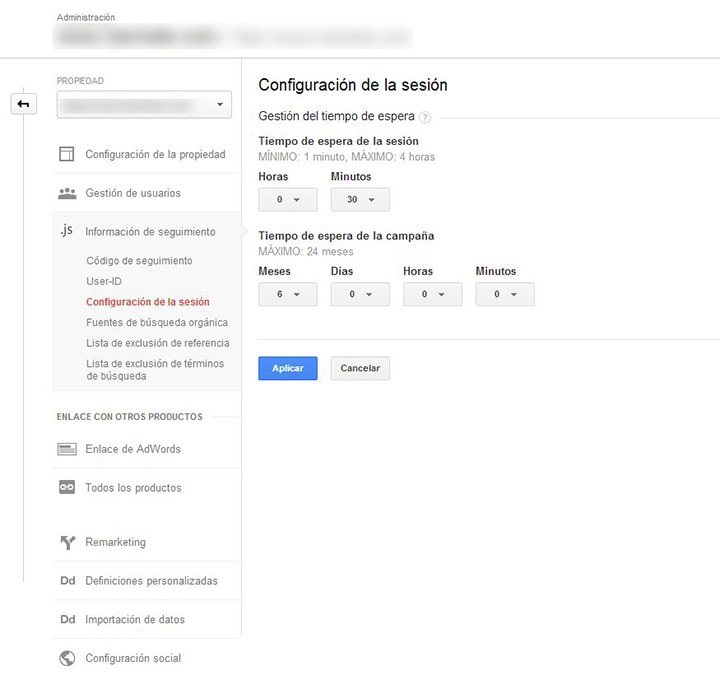Go to Definiciones personalizadas section
The width and height of the screenshot is (720, 685).
(x=151, y=581)
